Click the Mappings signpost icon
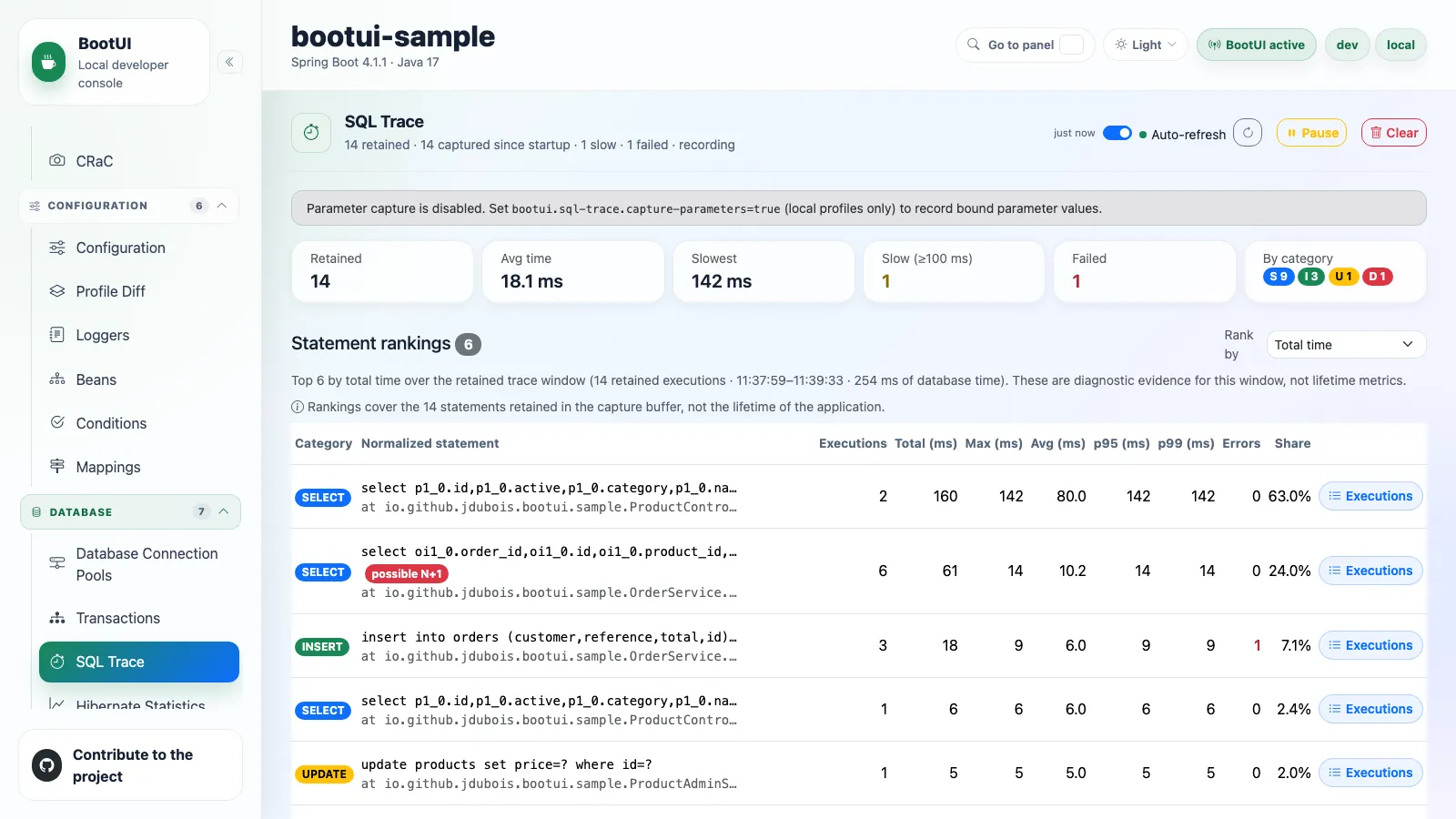The image size is (1456, 819). 57,466
